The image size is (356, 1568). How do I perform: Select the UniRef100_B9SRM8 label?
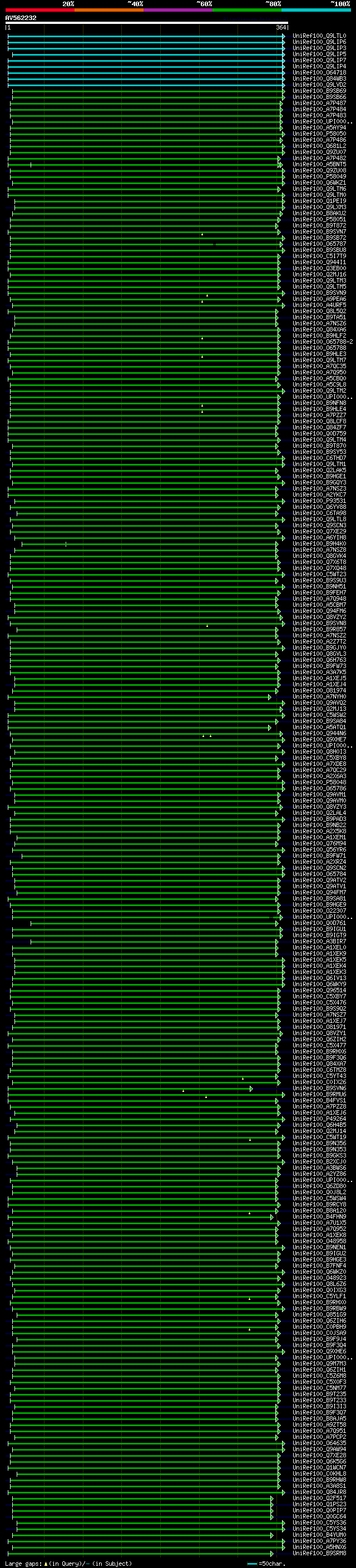click(319, 1553)
